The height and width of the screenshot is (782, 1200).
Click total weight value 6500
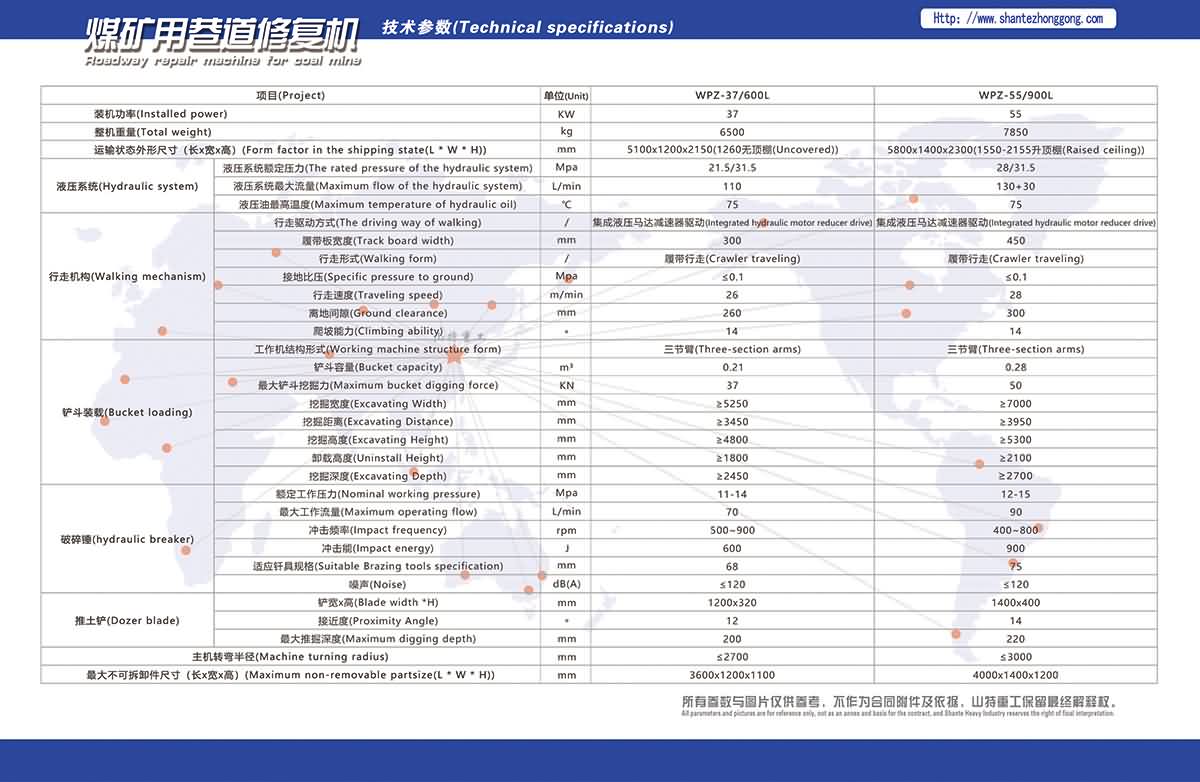732,132
